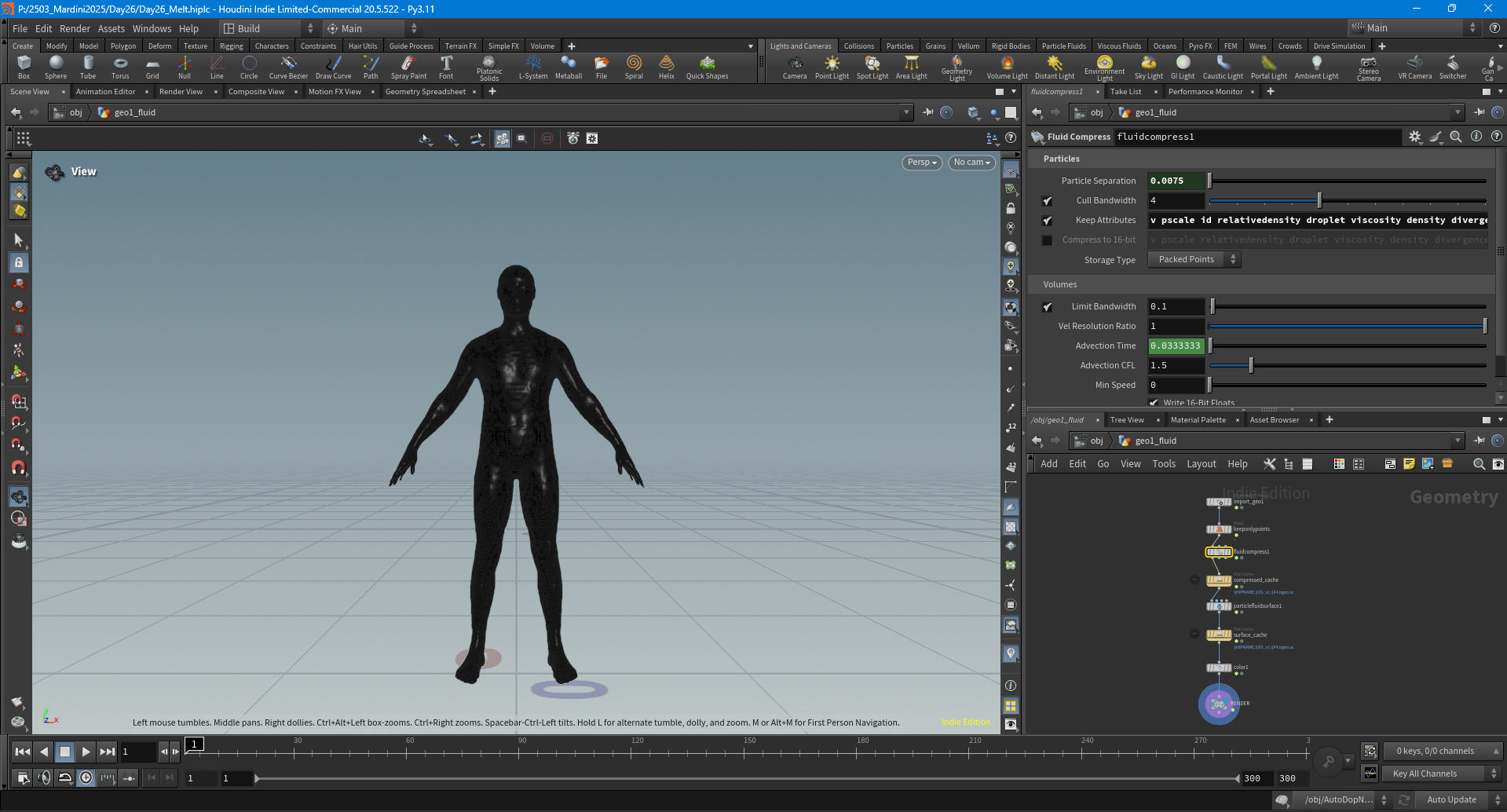
Task: Open the Main radial menu dropdown
Action: 373,28
